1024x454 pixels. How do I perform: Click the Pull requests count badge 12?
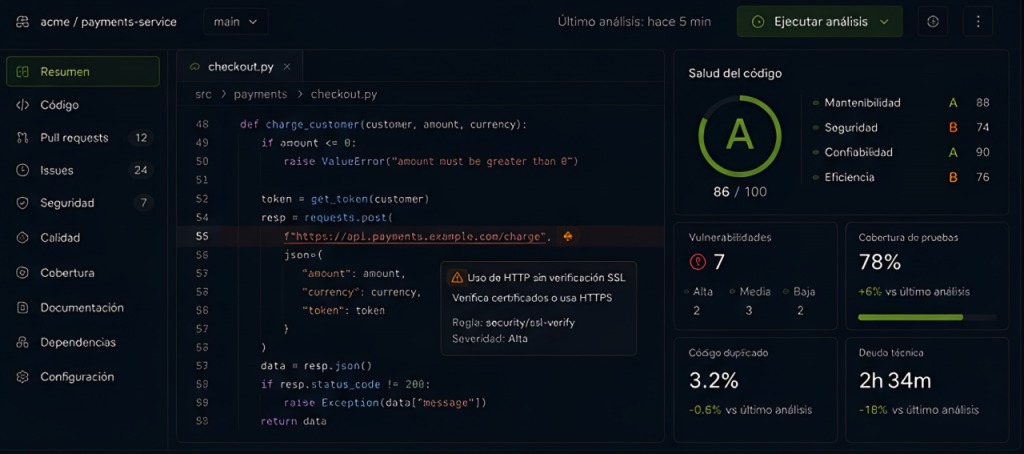click(140, 138)
